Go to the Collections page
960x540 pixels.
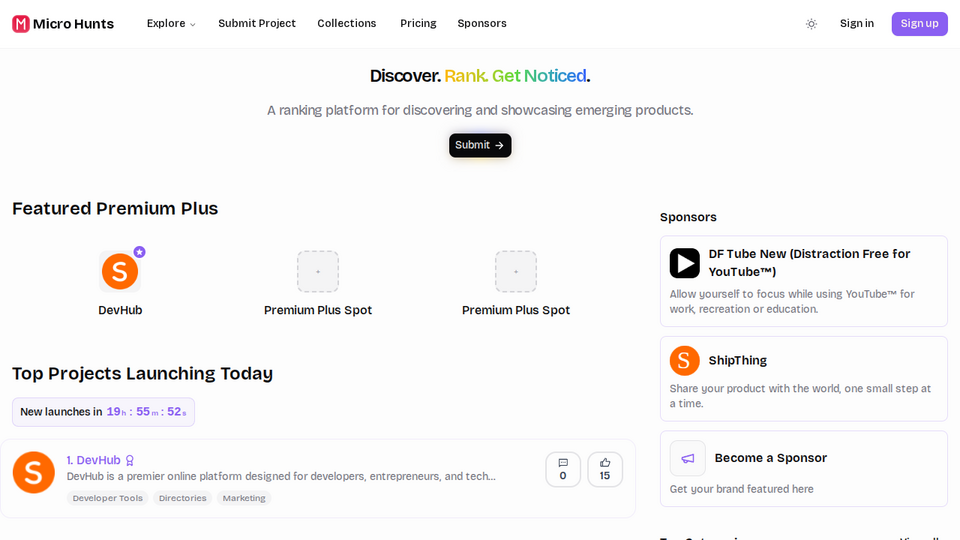pyautogui.click(x=347, y=23)
